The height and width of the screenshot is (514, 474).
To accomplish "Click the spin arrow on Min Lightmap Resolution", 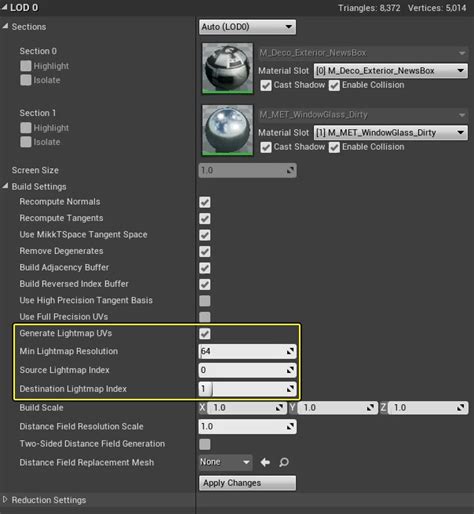I will coord(291,351).
